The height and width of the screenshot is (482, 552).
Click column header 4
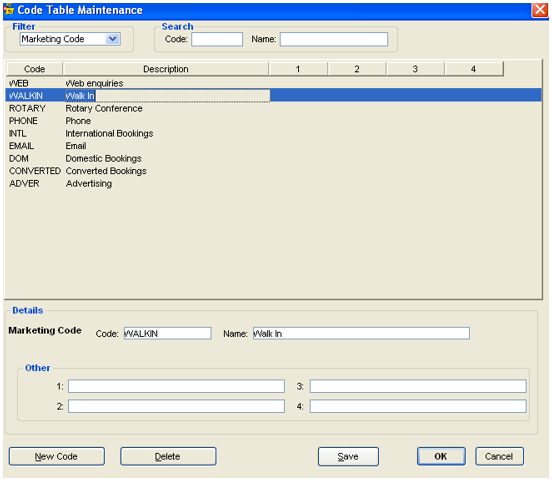point(473,69)
